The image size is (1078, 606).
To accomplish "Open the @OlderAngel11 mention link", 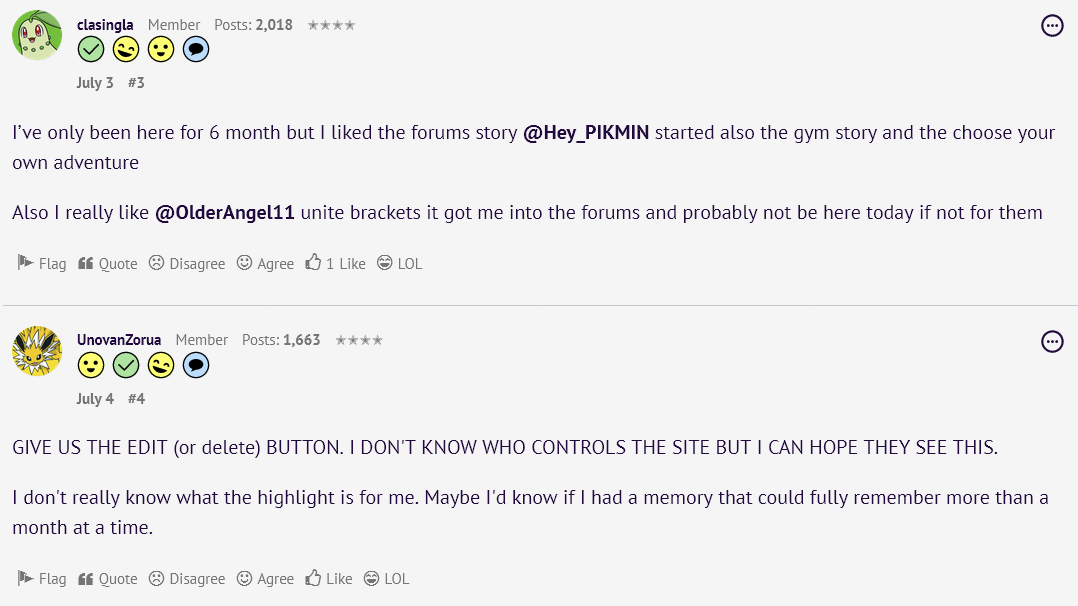I will [225, 213].
